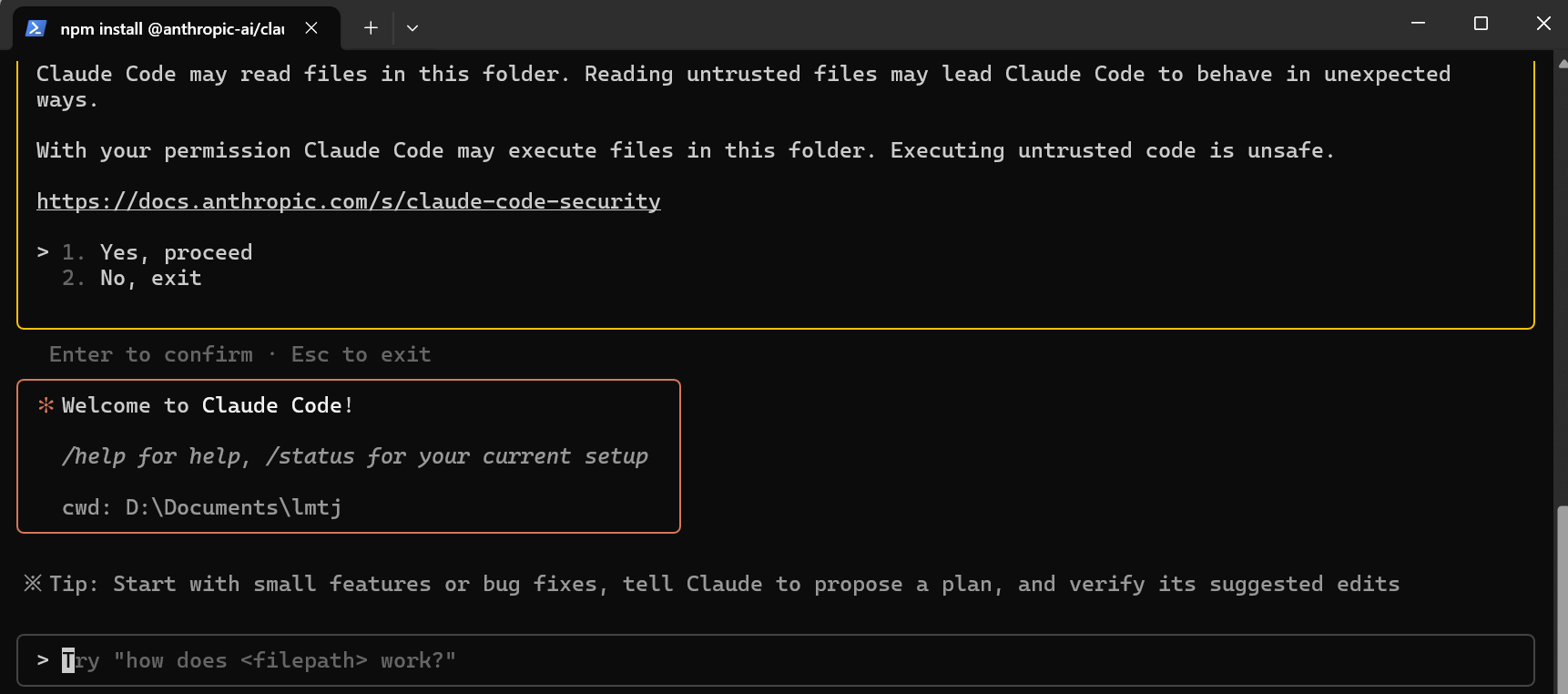
Task: Click /status in the welcome message
Action: coord(311,455)
